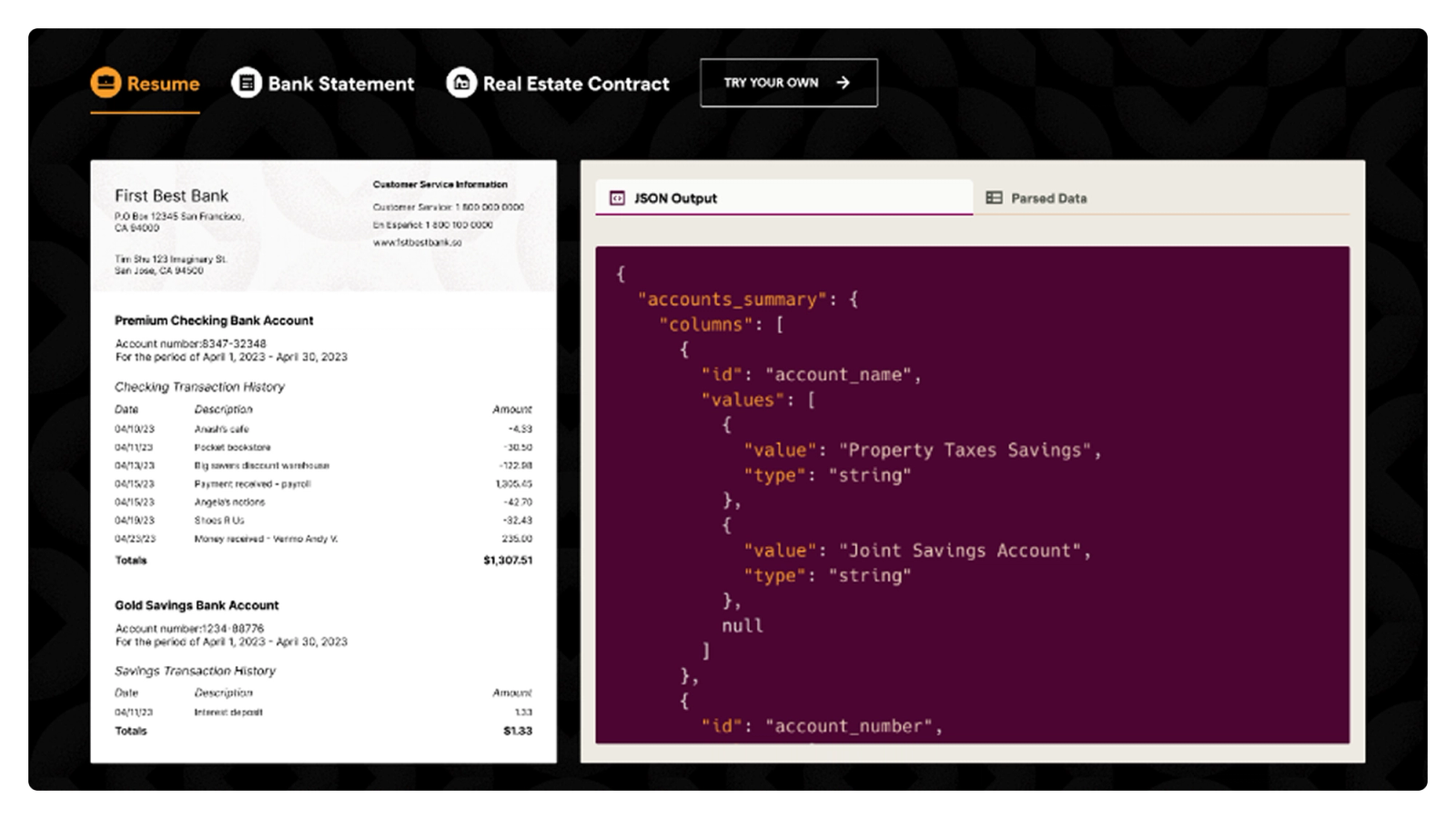The height and width of the screenshot is (819, 1456).
Task: Click the Customer Service Information heading
Action: (x=440, y=185)
